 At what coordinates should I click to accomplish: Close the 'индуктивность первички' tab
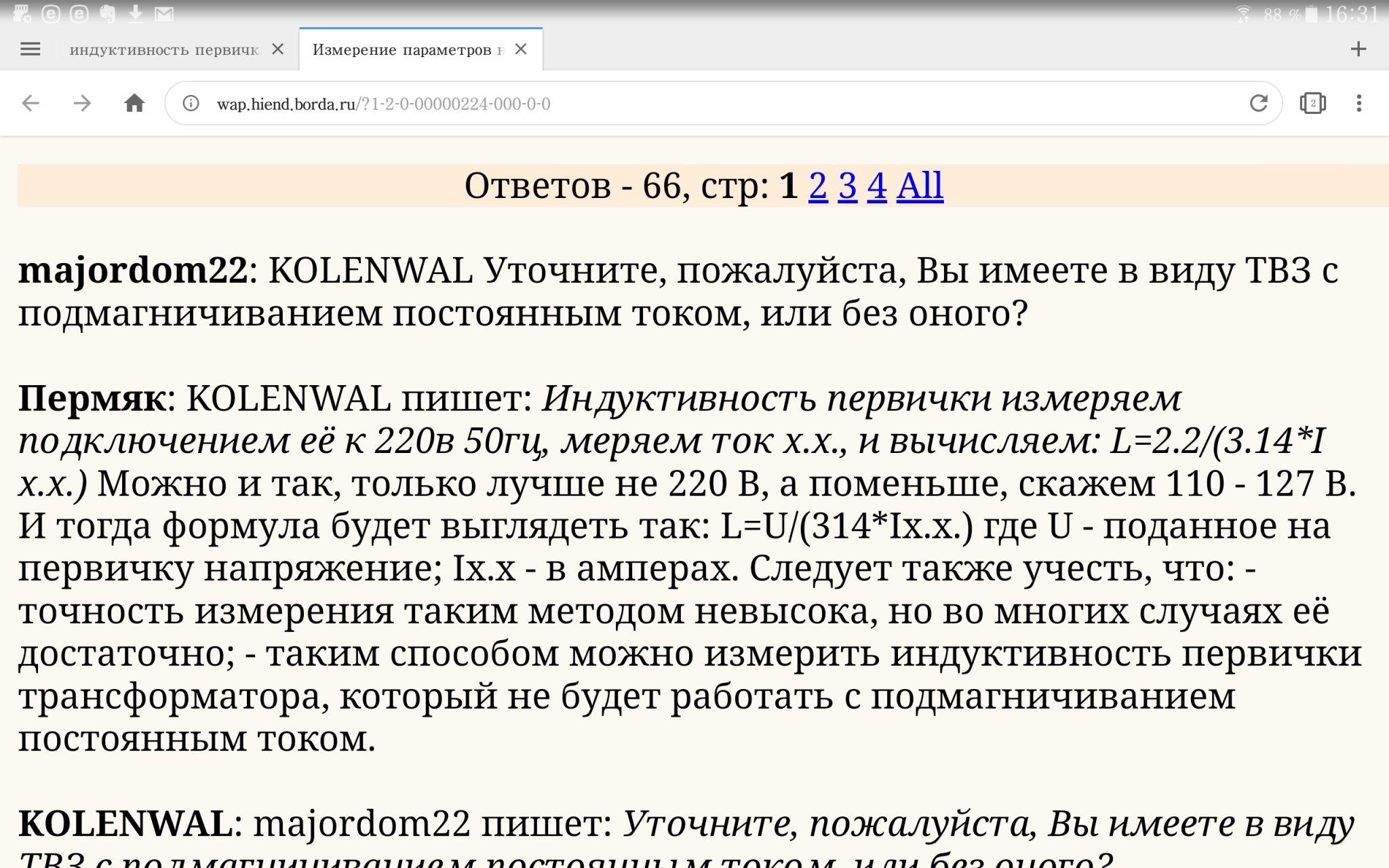pos(277,49)
